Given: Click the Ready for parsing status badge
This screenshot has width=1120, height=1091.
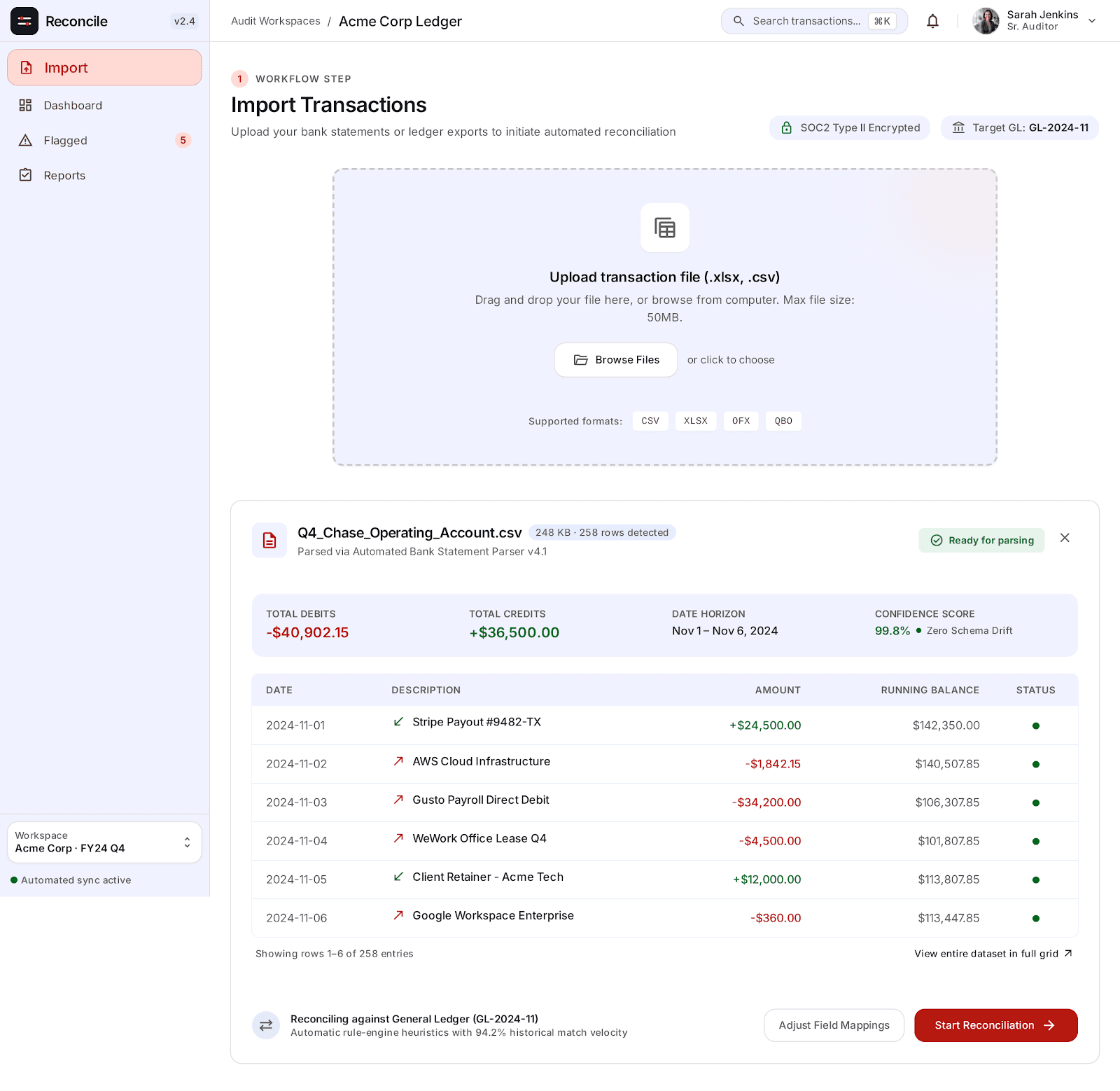Looking at the screenshot, I should coord(981,540).
